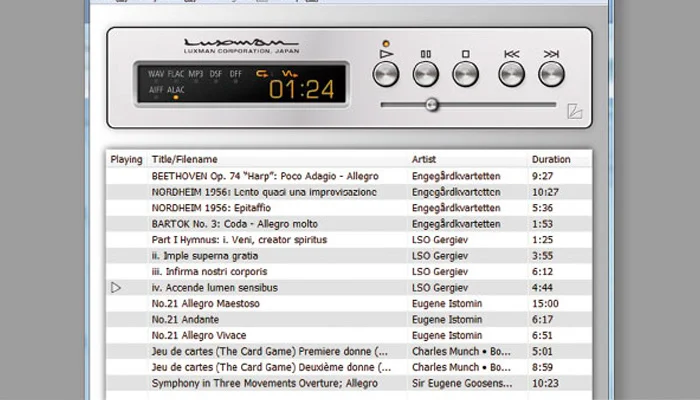Click the Playing column header
This screenshot has height=400, width=700.
[x=126, y=159]
